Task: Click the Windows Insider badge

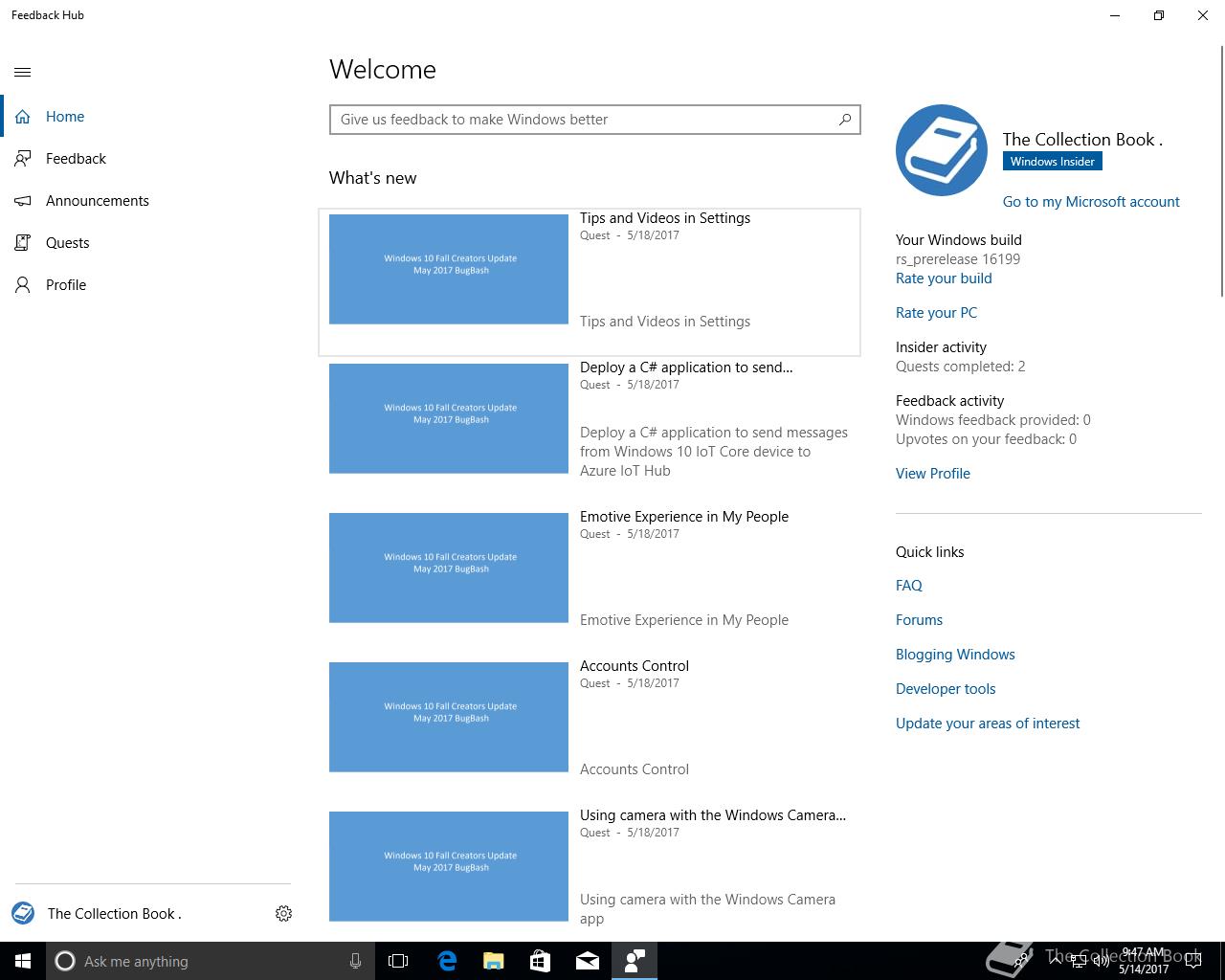Action: [x=1052, y=162]
